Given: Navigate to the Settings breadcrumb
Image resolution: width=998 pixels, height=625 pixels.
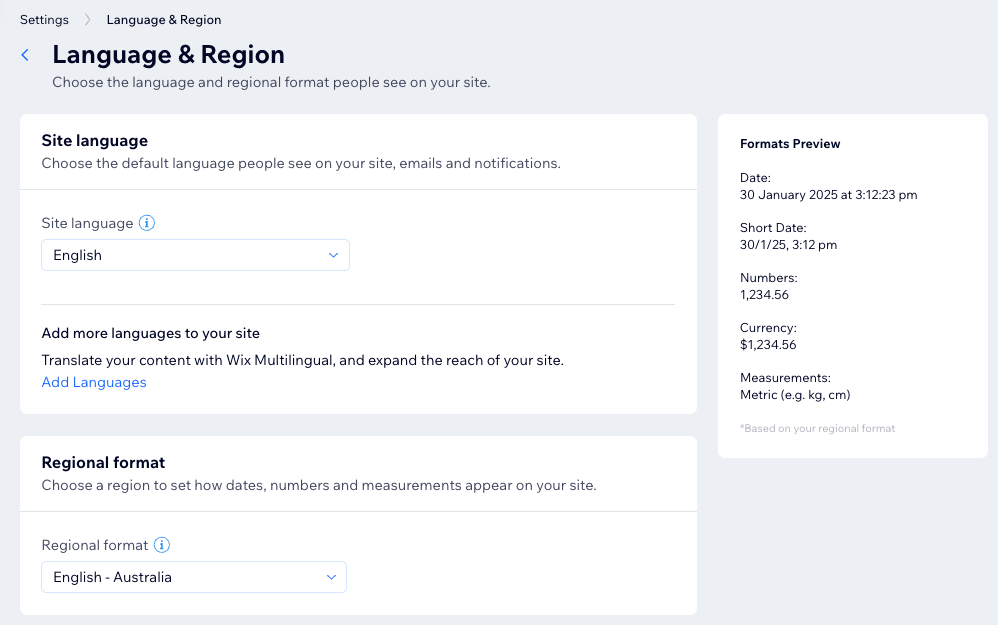Looking at the screenshot, I should tap(44, 20).
